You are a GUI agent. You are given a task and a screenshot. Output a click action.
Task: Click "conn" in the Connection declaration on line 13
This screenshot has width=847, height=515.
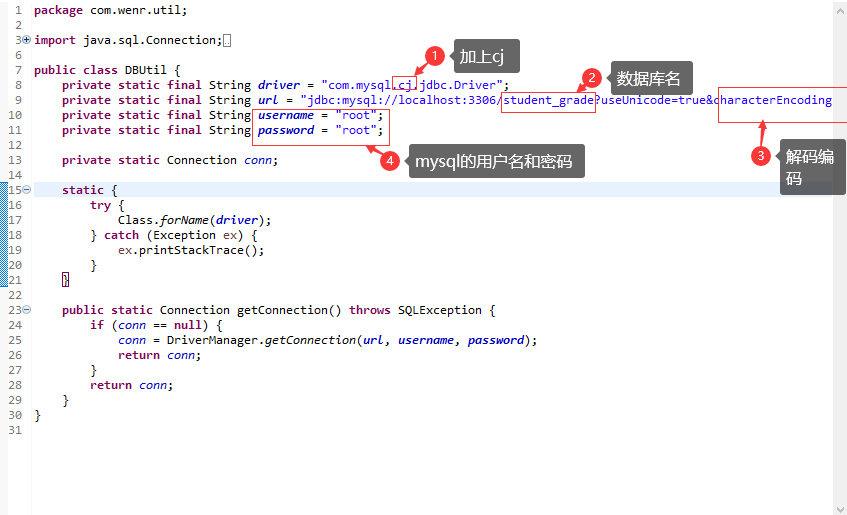[x=258, y=160]
